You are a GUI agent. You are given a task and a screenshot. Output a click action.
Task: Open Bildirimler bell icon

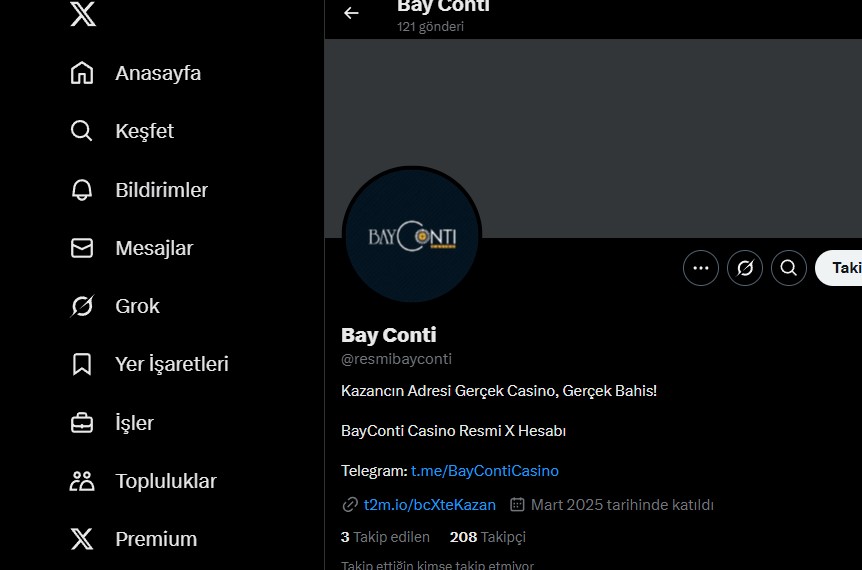point(82,190)
